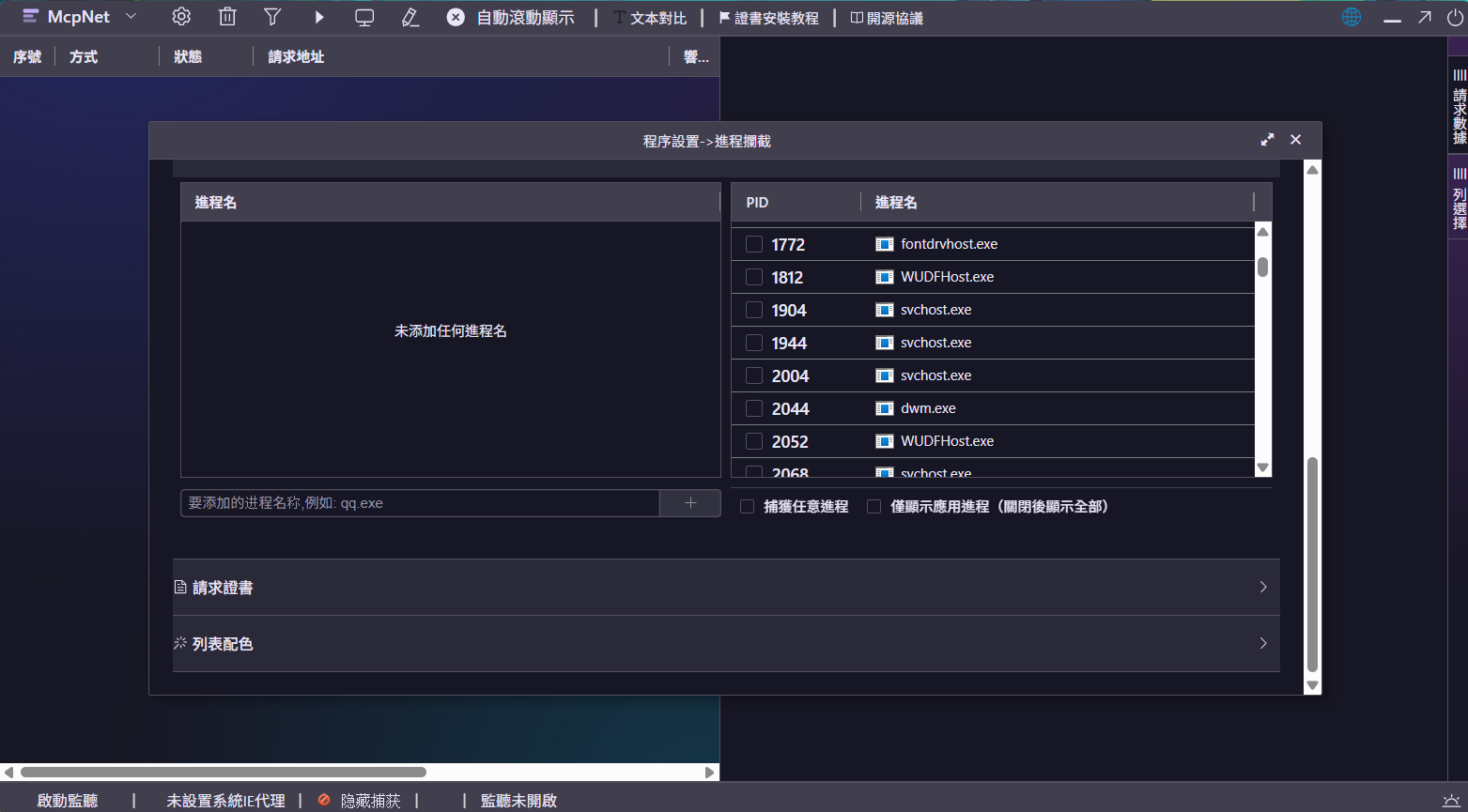
Task: Click the dialog scrollbar down arrow
Action: click(x=1313, y=685)
